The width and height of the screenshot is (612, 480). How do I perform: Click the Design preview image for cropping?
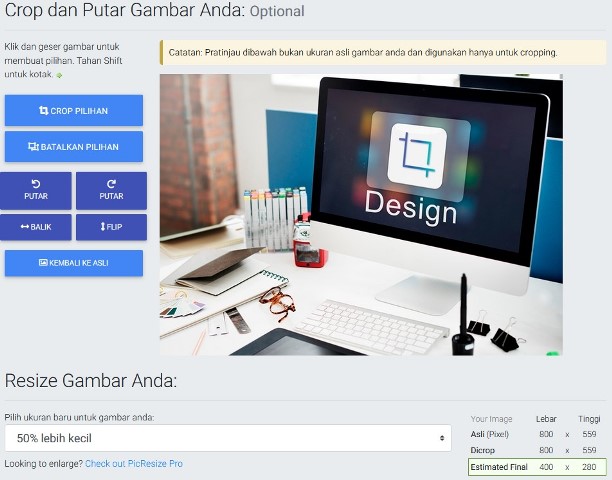click(x=361, y=215)
